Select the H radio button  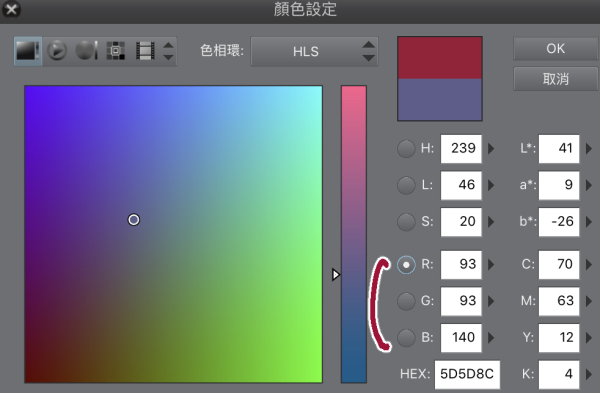tap(406, 148)
